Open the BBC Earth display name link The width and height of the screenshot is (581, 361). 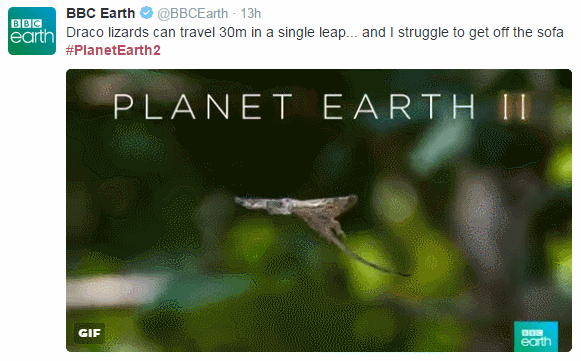(100, 13)
